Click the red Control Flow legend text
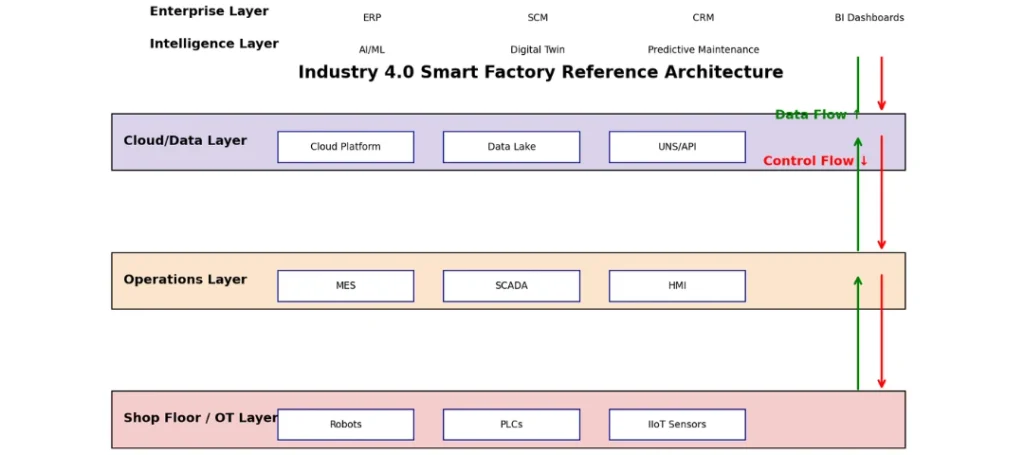Image resolution: width=1024 pixels, height=455 pixels. click(x=815, y=161)
